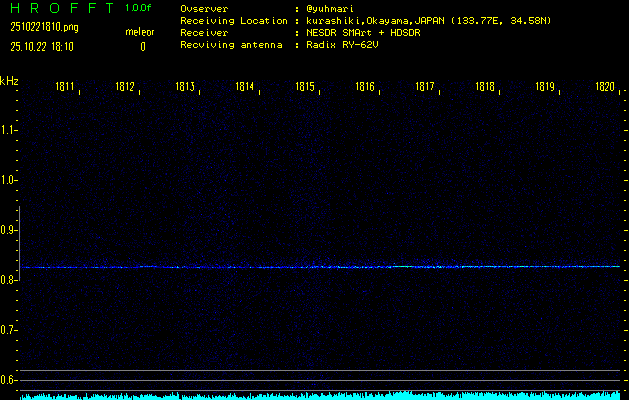
Task: Click the 1811 time marker
Action: click(65, 88)
